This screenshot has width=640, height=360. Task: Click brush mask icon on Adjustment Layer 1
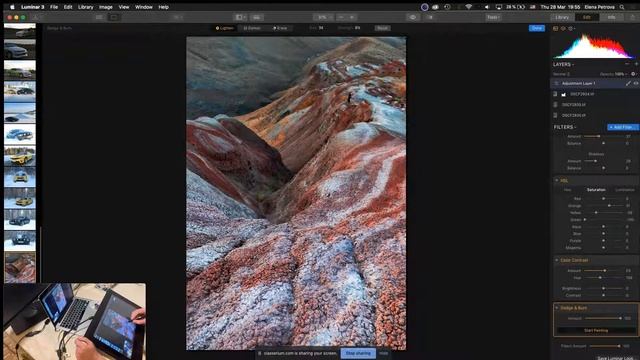pyautogui.click(x=628, y=83)
